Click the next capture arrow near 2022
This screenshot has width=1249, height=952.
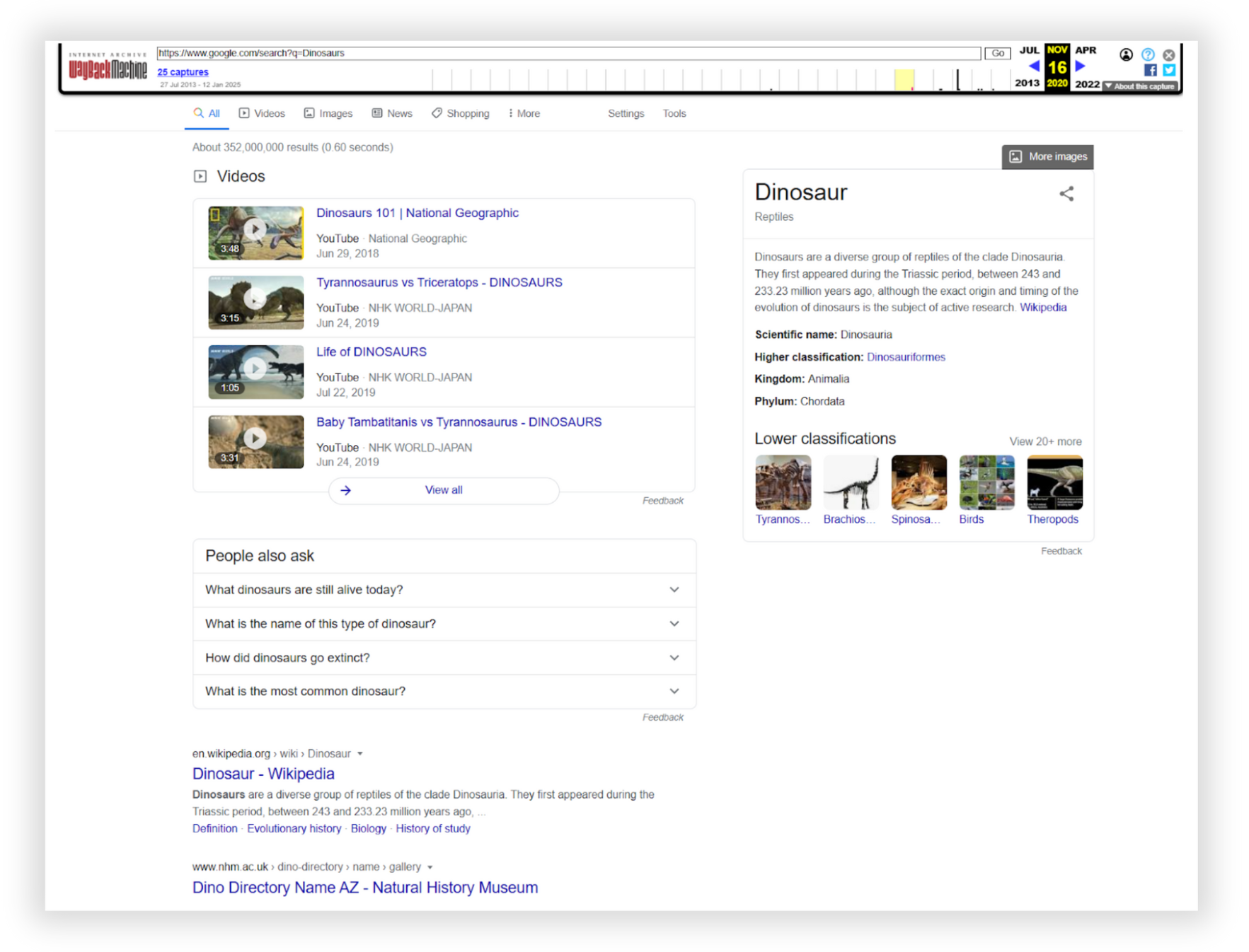click(1081, 66)
